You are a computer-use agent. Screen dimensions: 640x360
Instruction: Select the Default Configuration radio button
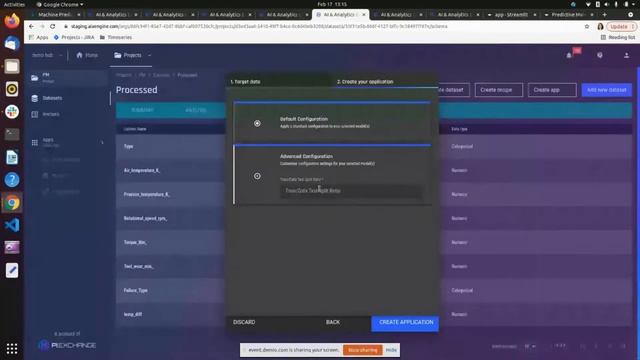[257, 123]
